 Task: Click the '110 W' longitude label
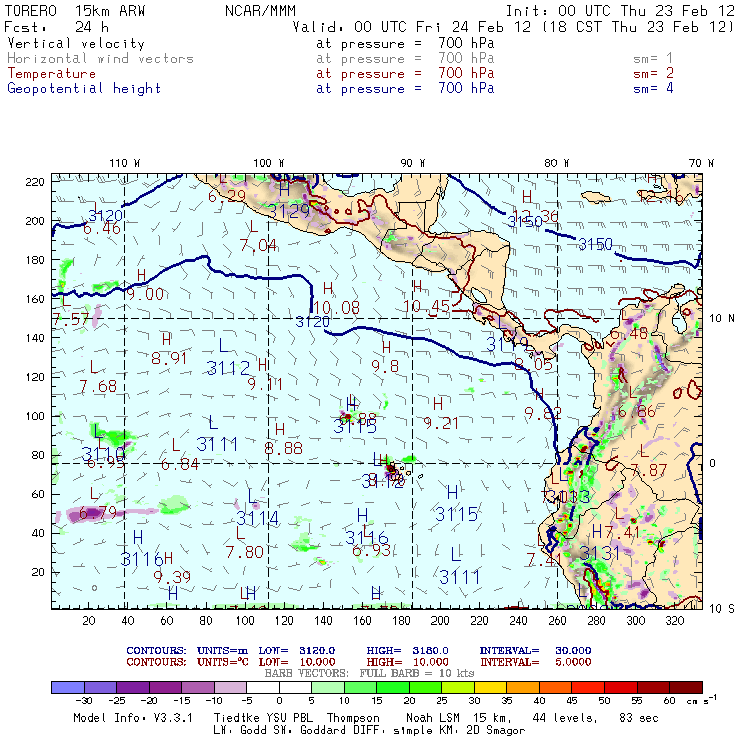pyautogui.click(x=125, y=163)
